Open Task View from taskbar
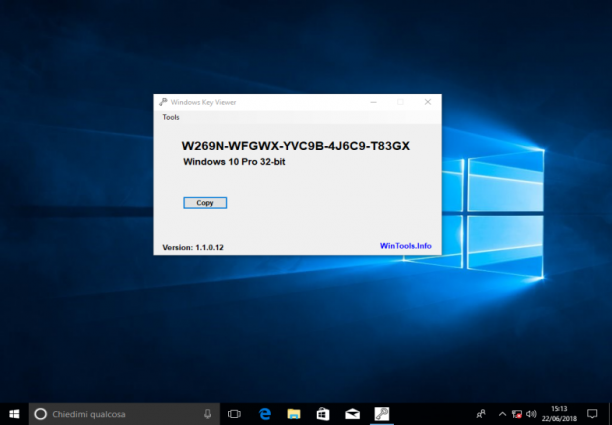The width and height of the screenshot is (612, 425). 234,414
